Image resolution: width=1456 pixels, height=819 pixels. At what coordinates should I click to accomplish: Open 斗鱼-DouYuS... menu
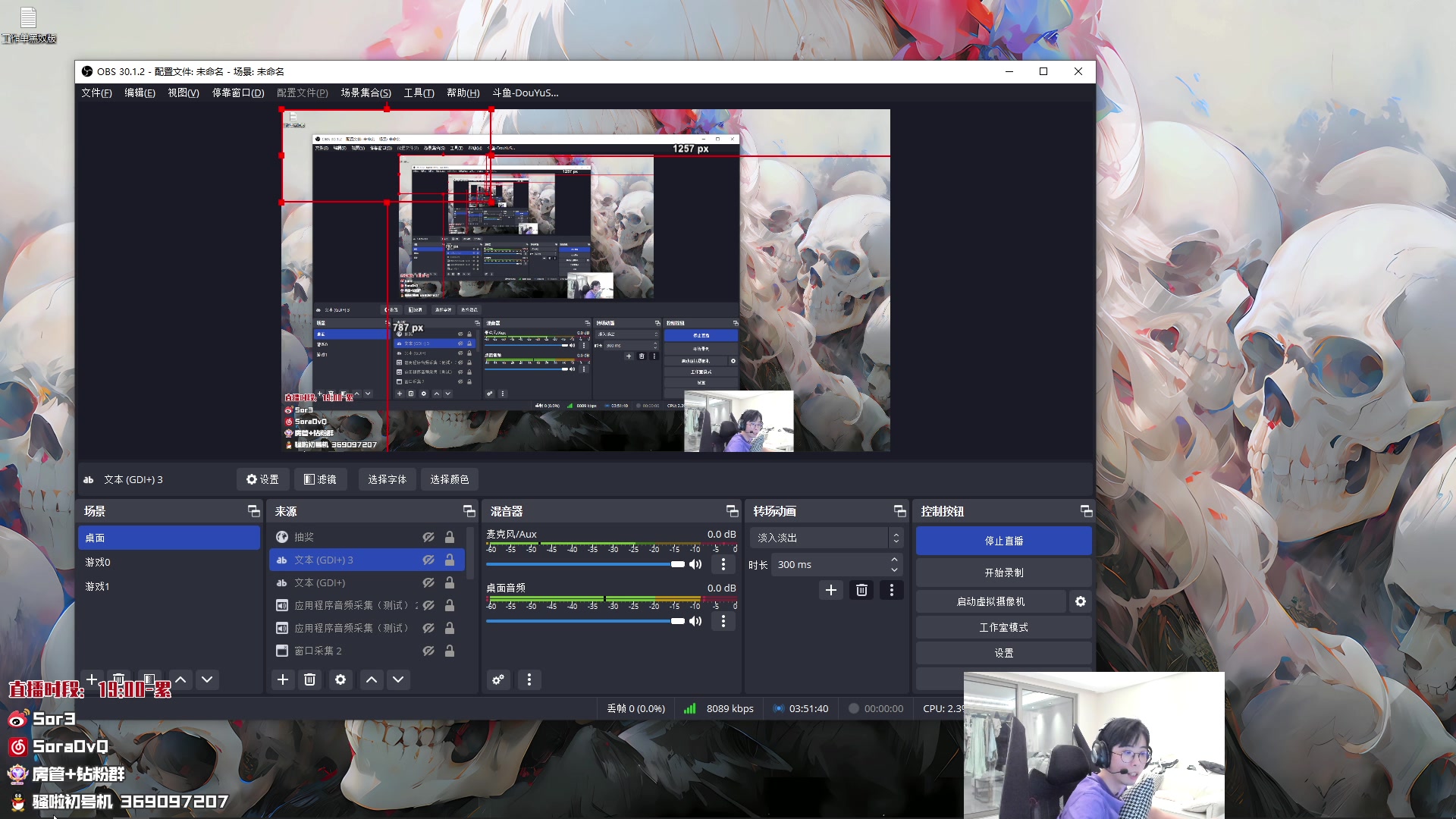[x=525, y=93]
